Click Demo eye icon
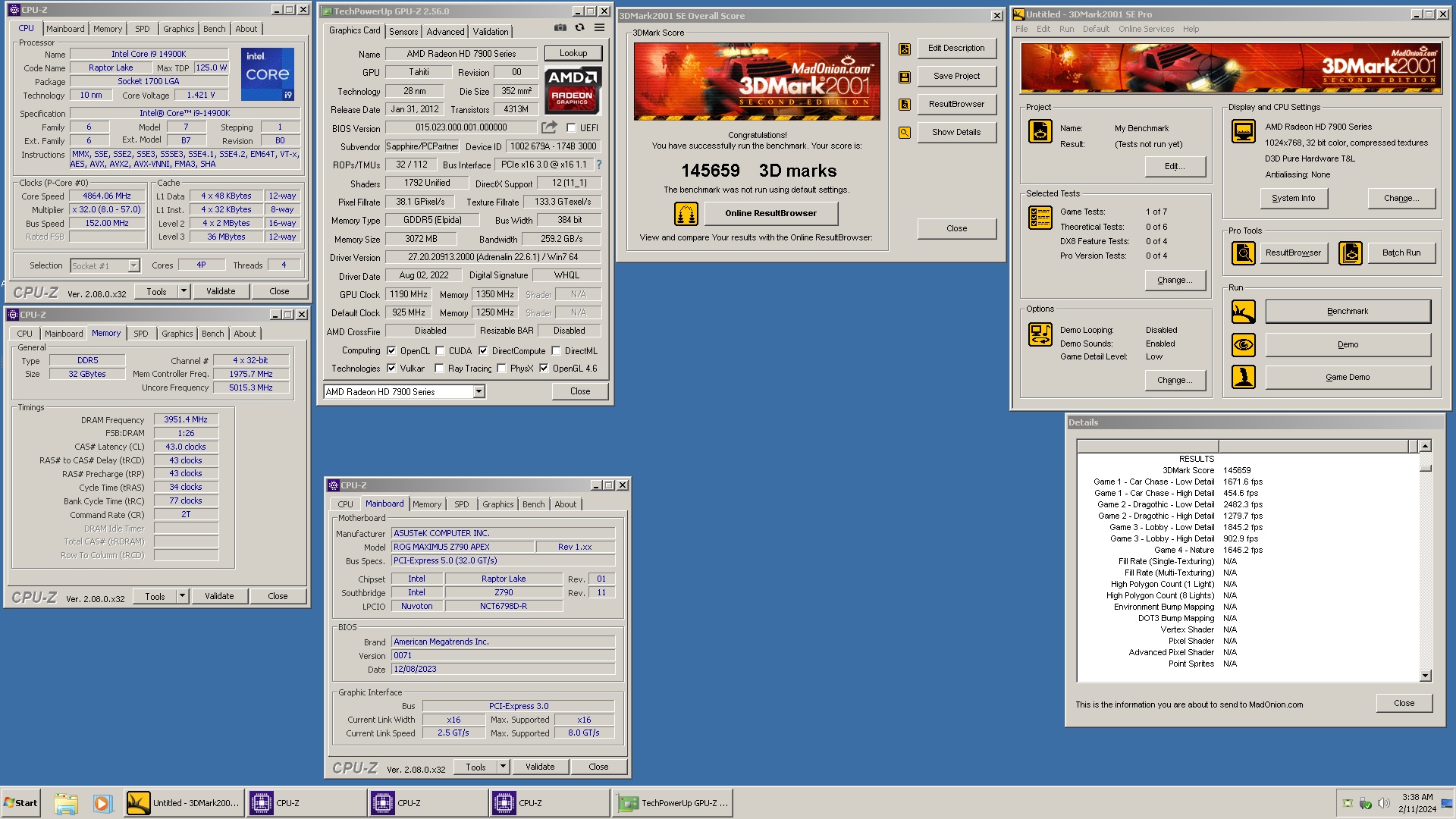1456x819 pixels. 1244,345
